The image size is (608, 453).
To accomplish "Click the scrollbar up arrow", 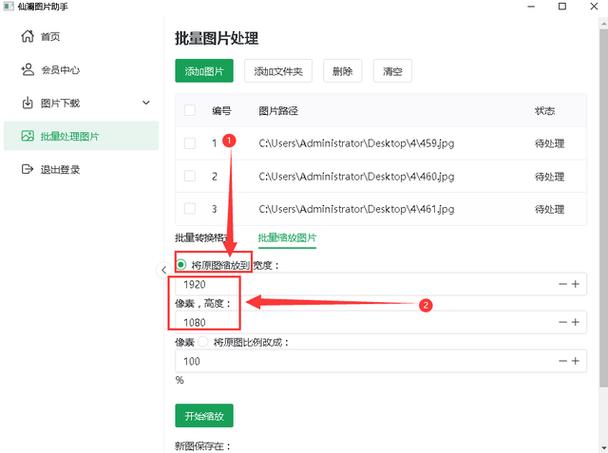I will (604, 22).
